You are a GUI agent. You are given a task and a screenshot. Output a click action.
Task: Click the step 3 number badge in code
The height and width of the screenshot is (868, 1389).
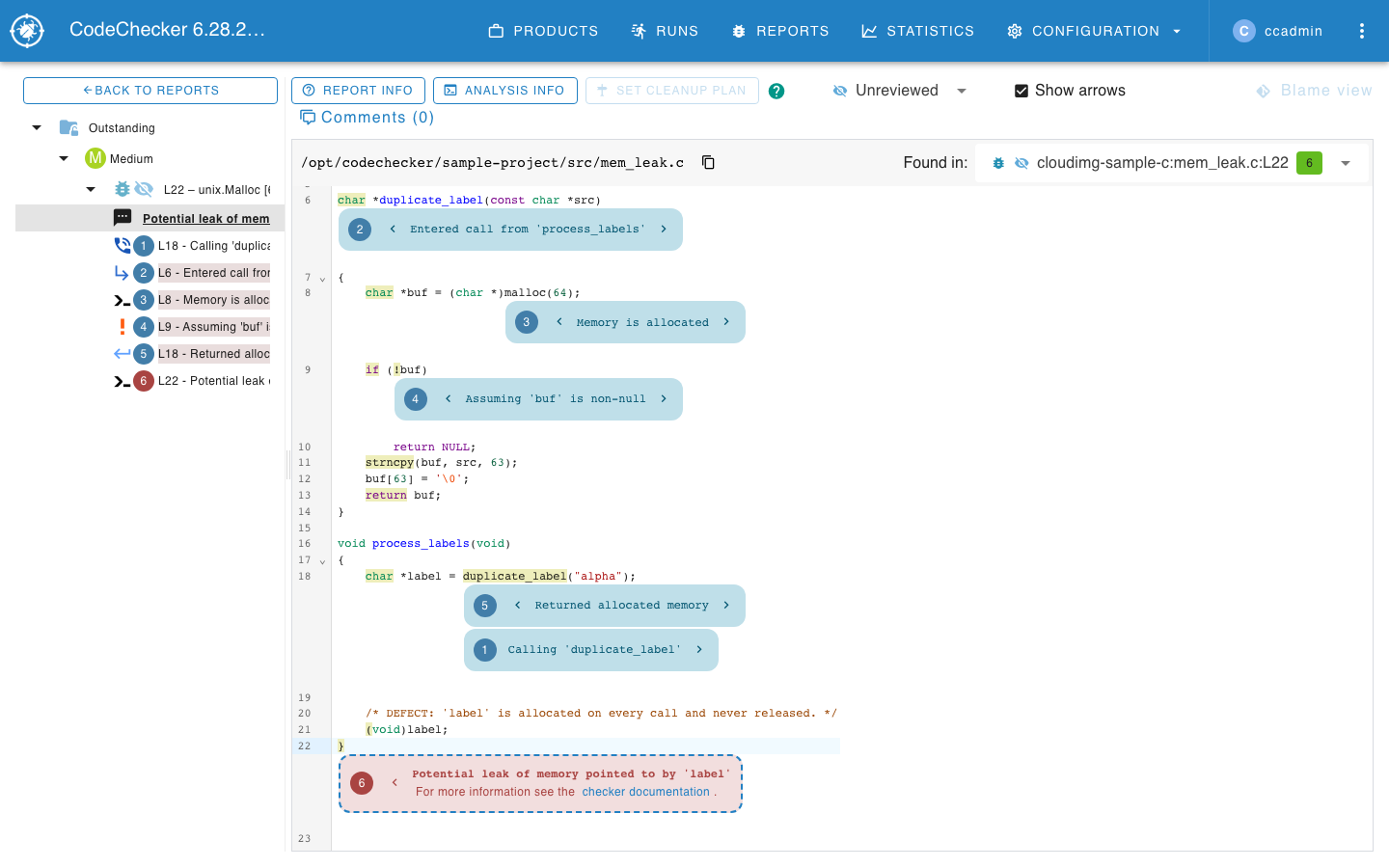pyautogui.click(x=527, y=322)
